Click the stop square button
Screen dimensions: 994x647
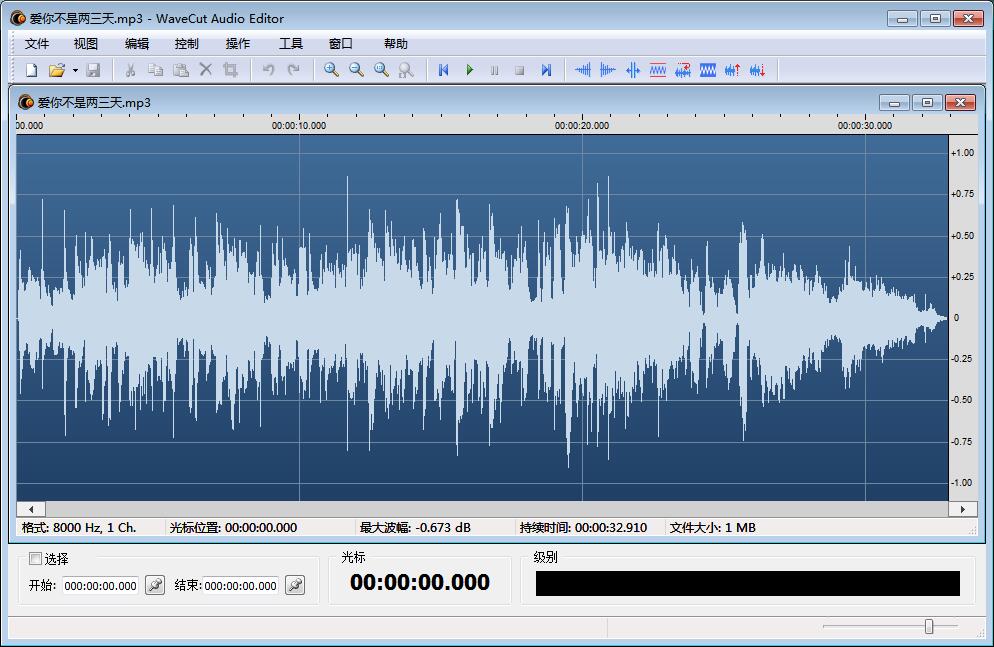click(520, 70)
